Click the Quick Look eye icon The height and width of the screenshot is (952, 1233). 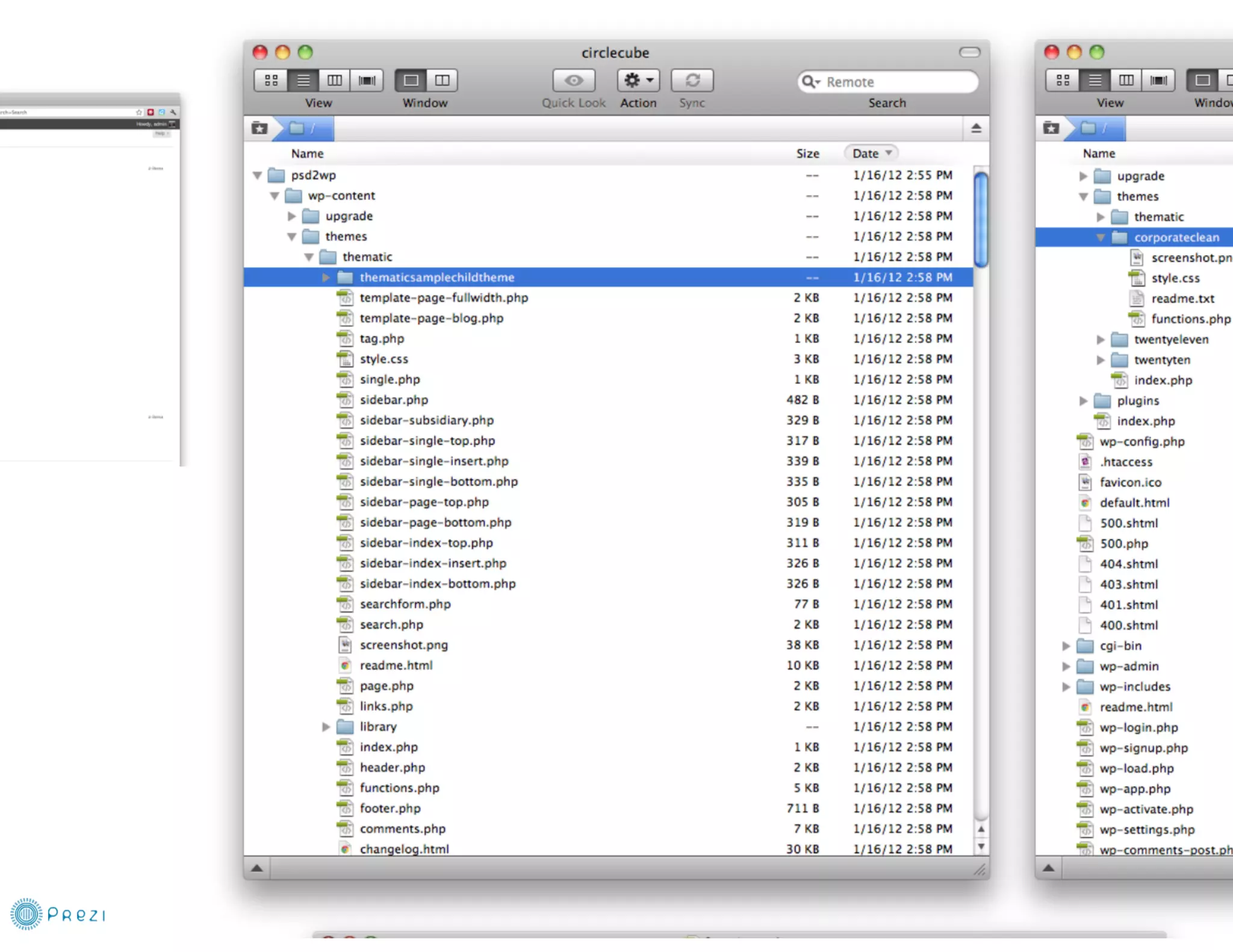[x=574, y=81]
